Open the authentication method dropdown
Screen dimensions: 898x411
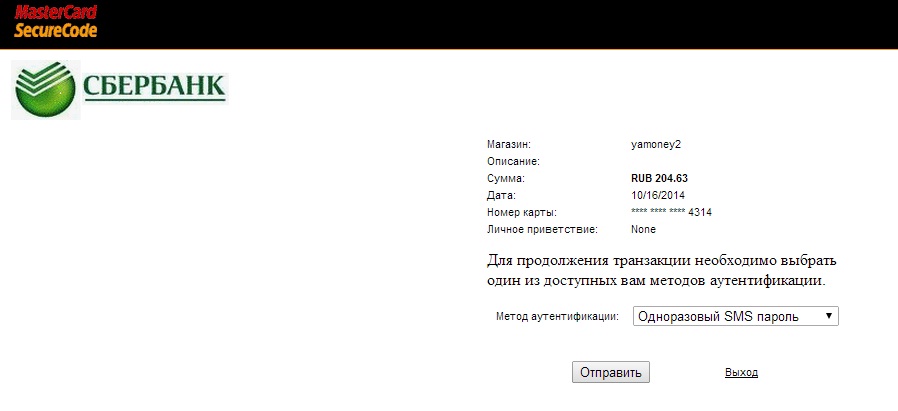pyautogui.click(x=735, y=316)
